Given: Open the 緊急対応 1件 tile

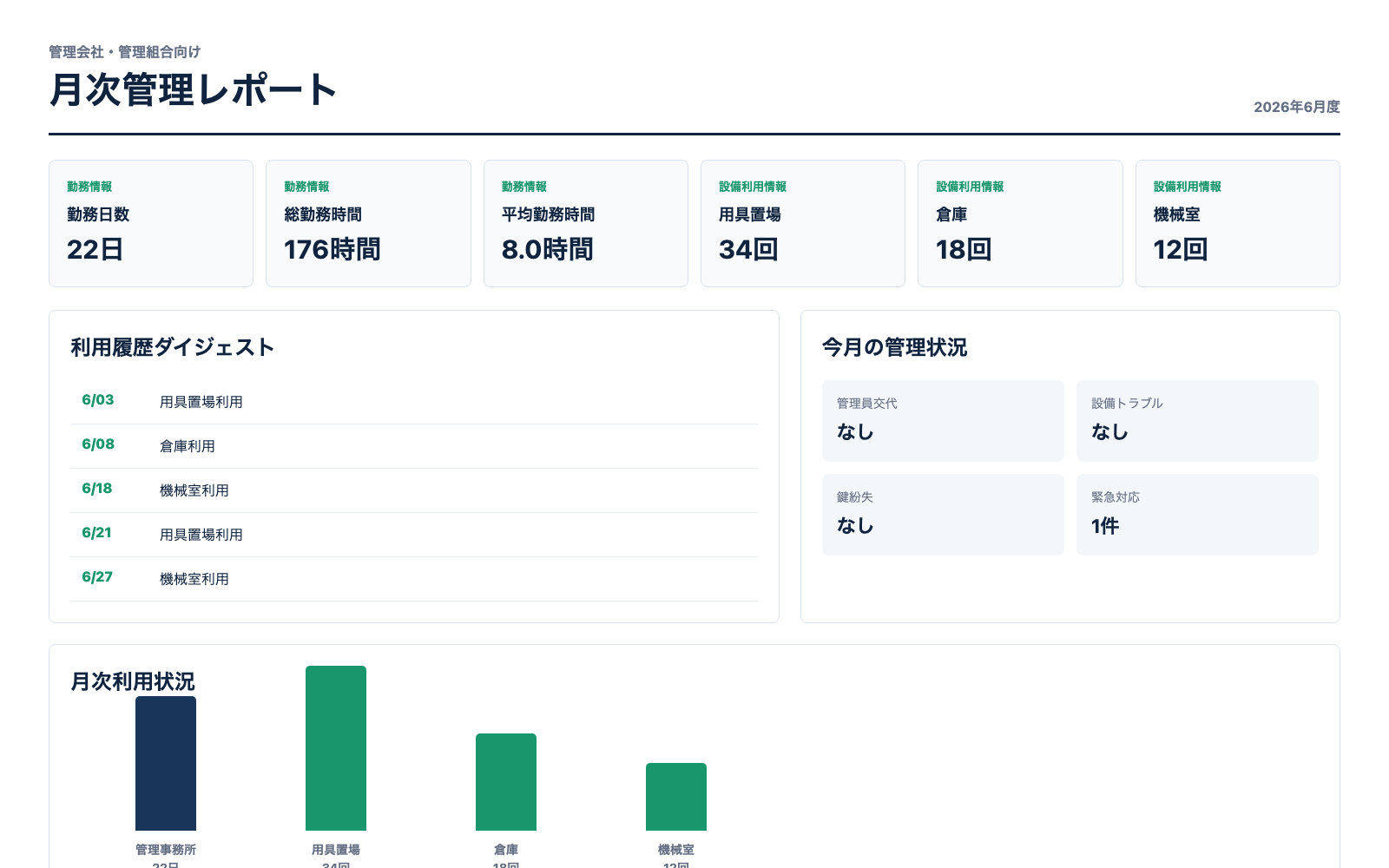Looking at the screenshot, I should click(1197, 515).
